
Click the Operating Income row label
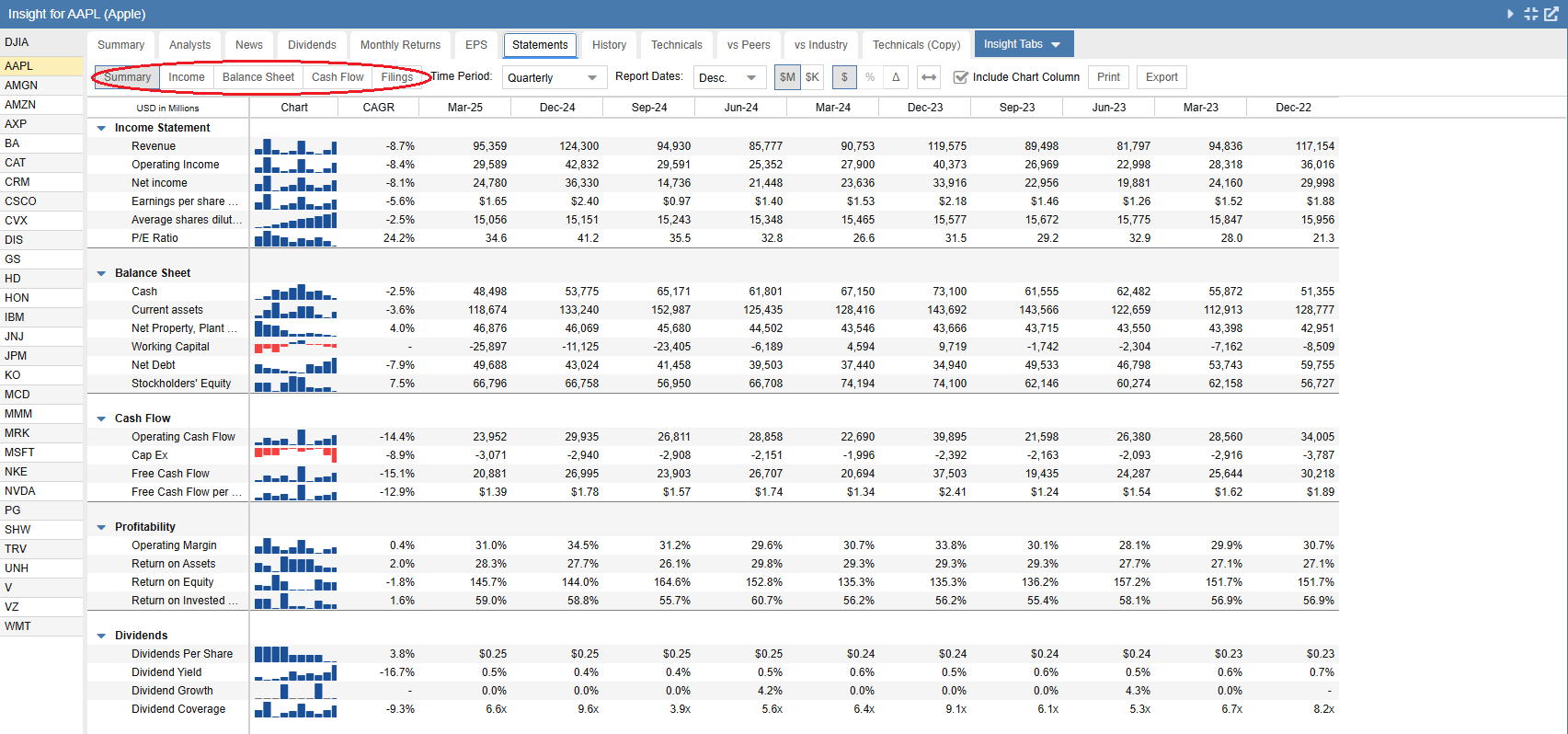(x=176, y=165)
